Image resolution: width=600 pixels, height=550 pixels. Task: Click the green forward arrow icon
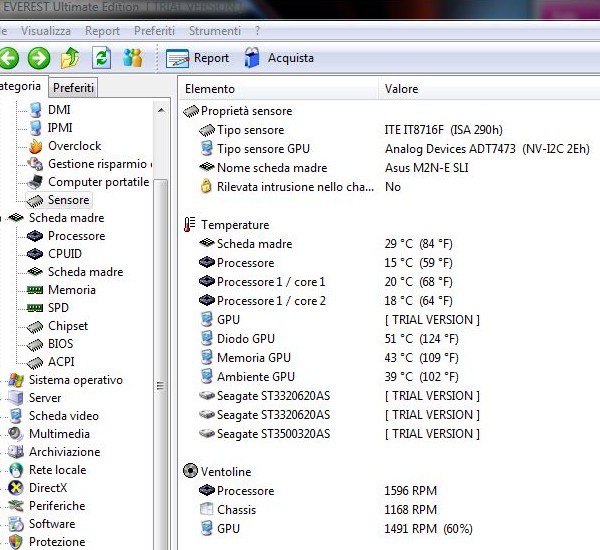[x=39, y=58]
